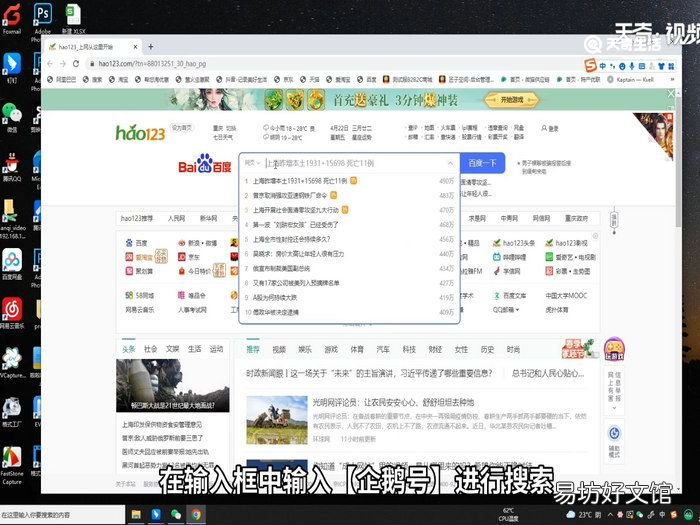Open the 光明网评论员 article thumbnail image
The width and height of the screenshot is (700, 525).
pyautogui.click(x=277, y=420)
